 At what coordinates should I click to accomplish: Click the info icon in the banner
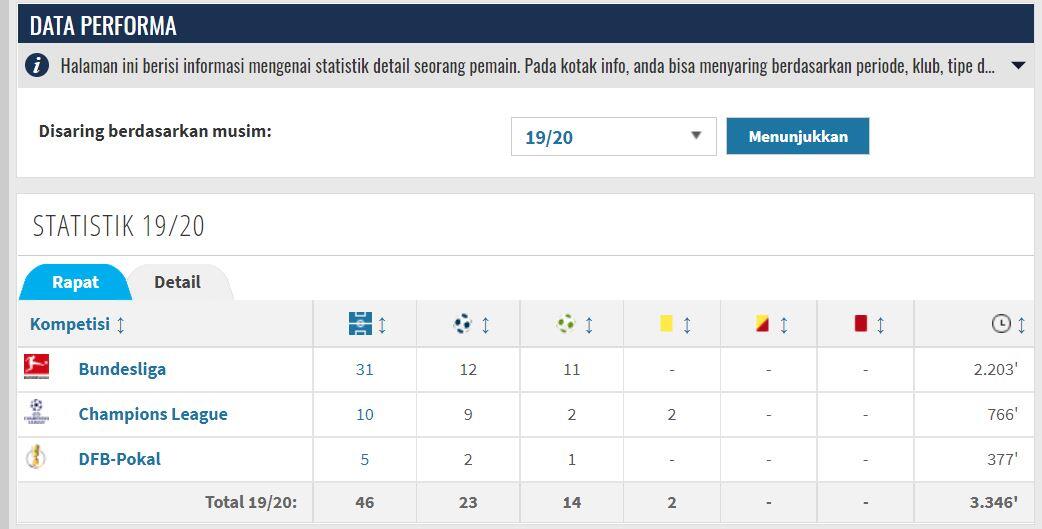37,66
